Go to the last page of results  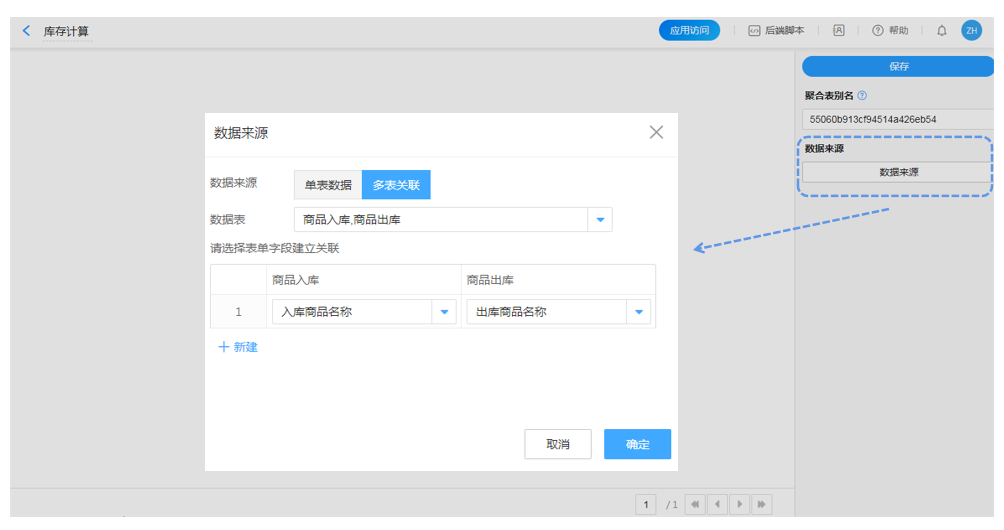(762, 505)
